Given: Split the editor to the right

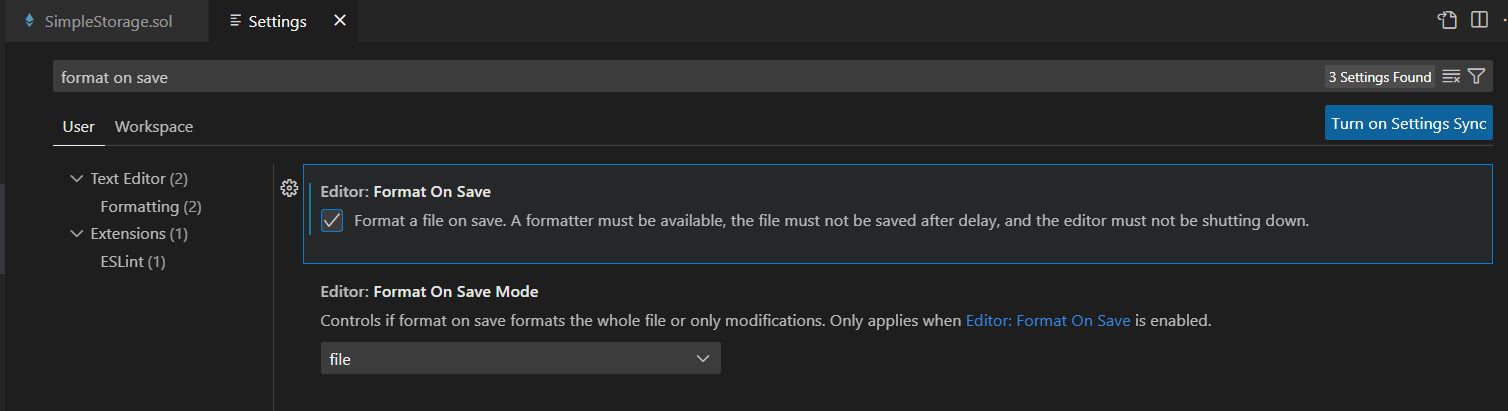Looking at the screenshot, I should click(1479, 20).
